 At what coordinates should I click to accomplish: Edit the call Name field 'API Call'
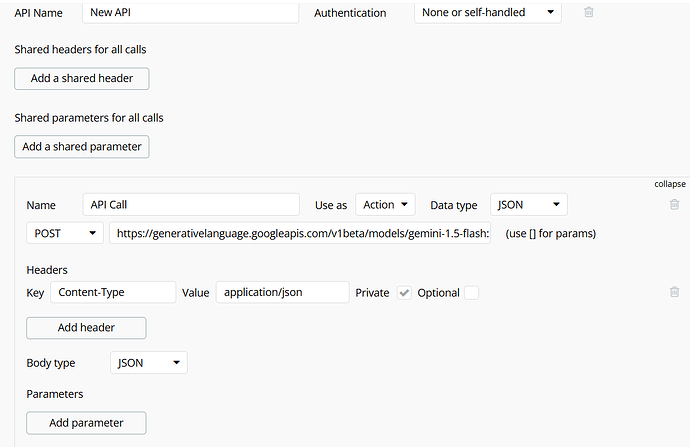tap(191, 205)
